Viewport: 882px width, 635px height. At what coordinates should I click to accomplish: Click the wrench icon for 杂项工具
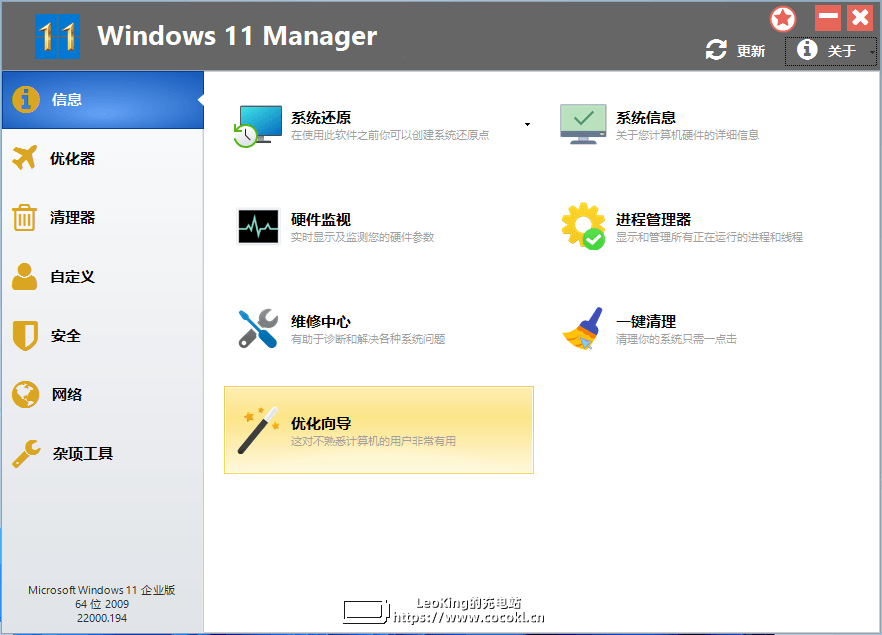point(26,453)
